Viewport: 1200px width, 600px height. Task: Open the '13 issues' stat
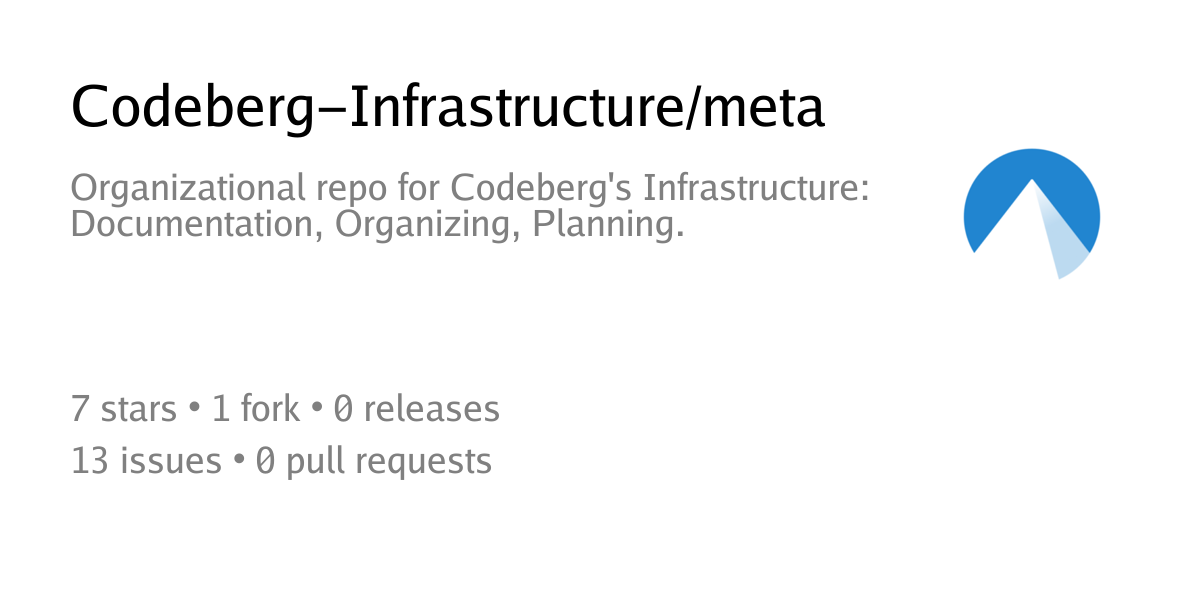point(146,461)
